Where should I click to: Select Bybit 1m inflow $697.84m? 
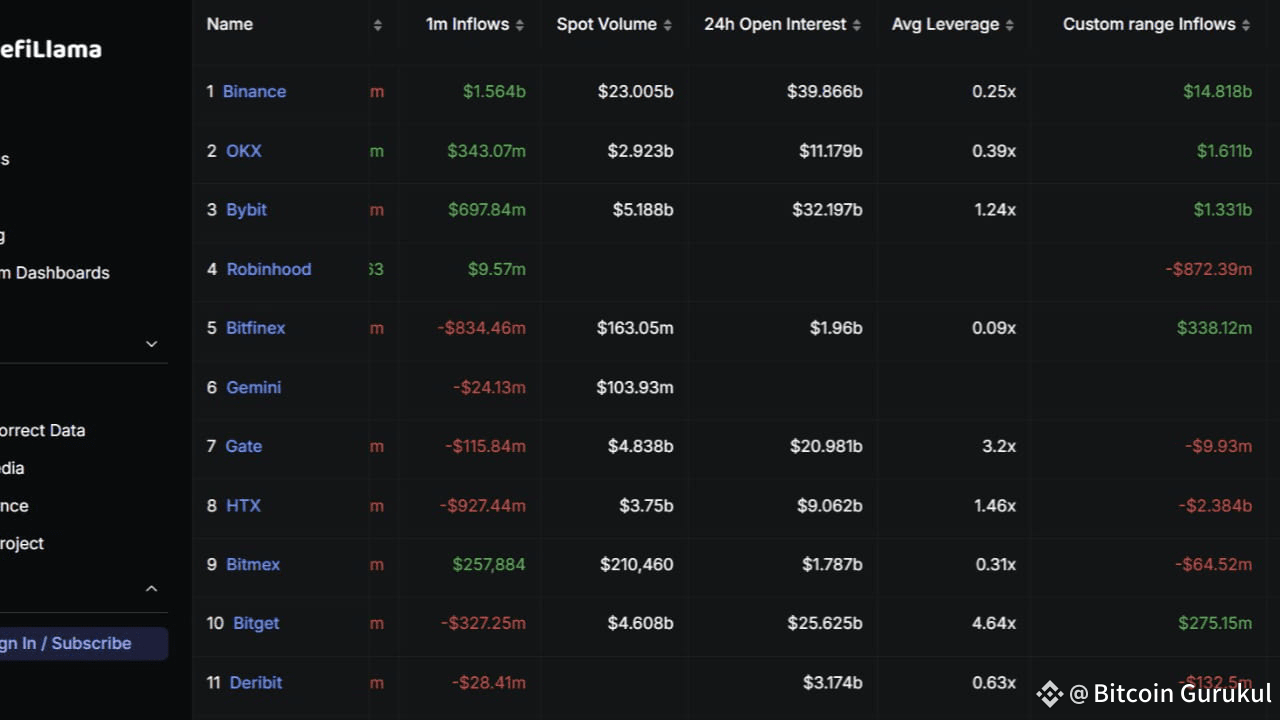487,210
